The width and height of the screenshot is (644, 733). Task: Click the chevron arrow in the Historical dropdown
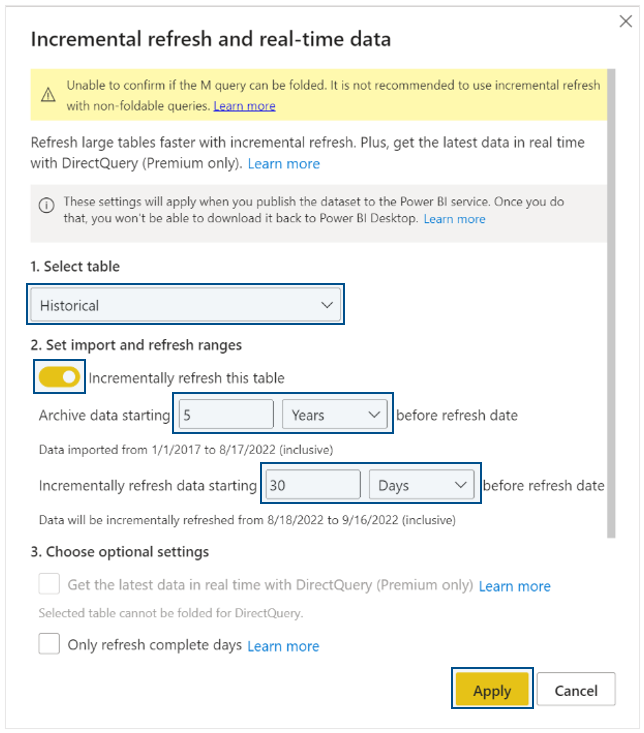tap(327, 305)
